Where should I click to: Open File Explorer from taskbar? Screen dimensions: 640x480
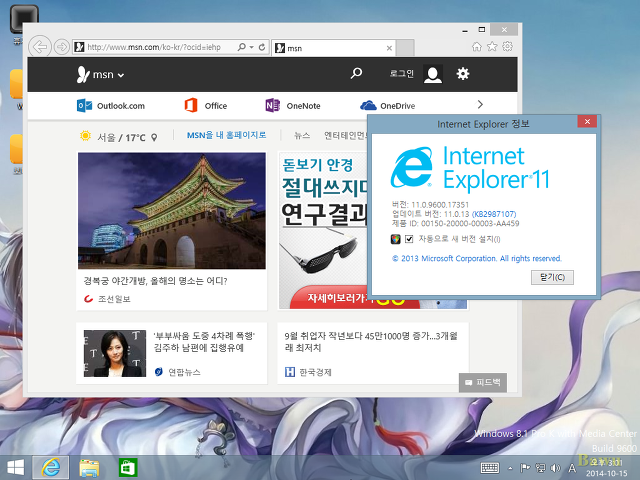89,468
